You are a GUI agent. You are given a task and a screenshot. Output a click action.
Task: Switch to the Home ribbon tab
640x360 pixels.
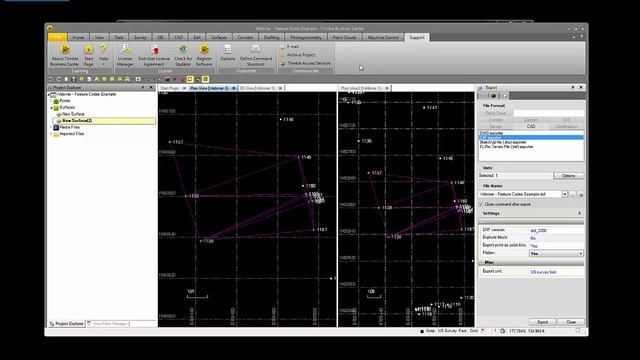tap(78, 37)
